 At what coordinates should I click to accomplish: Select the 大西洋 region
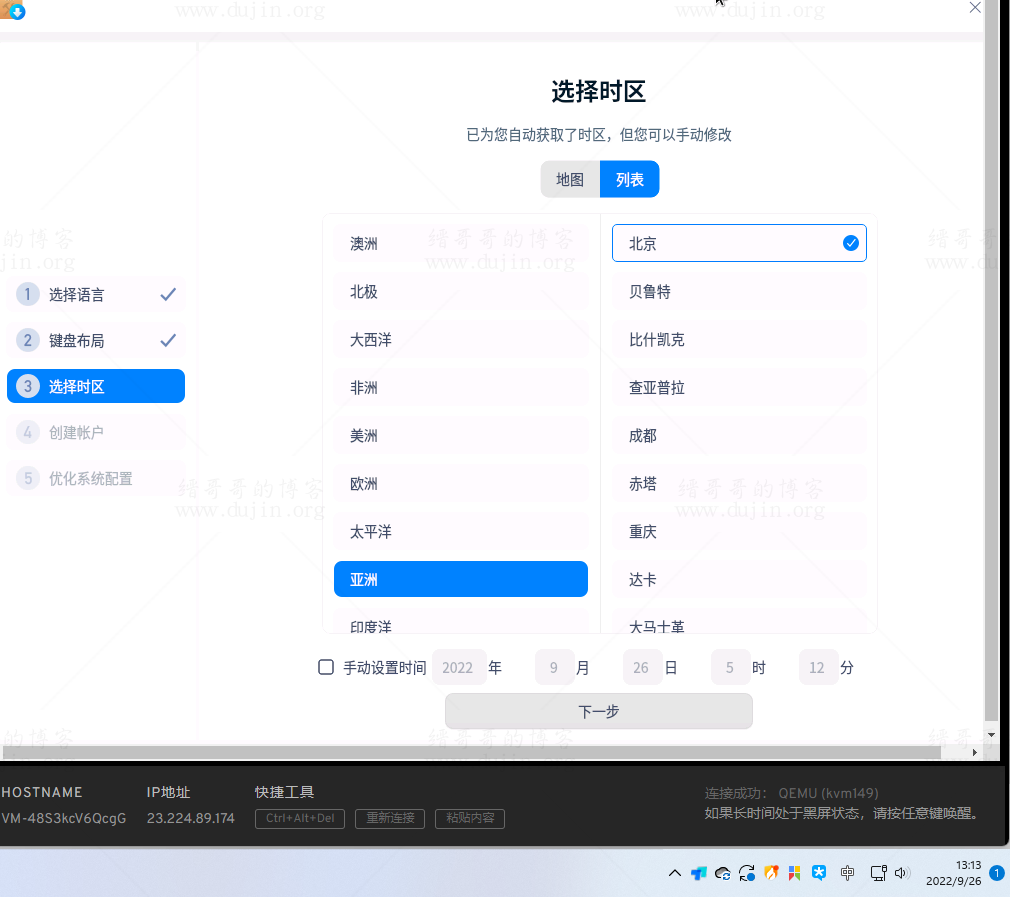pos(461,340)
